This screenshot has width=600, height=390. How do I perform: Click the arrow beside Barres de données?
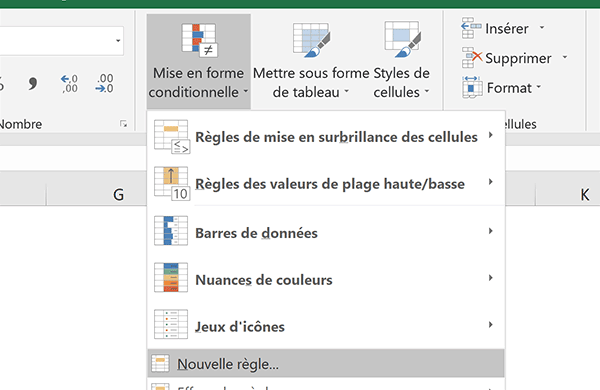coord(491,231)
